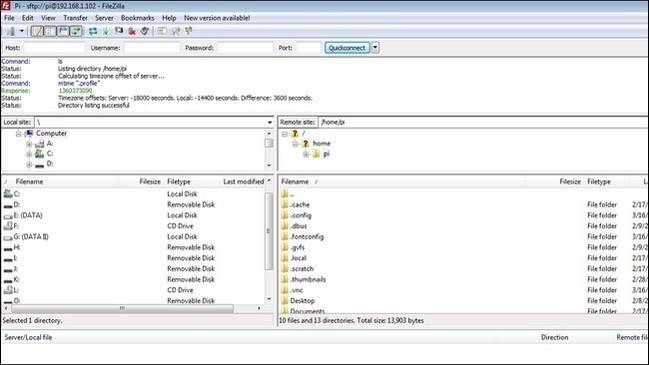
Task: Reconnect to last server toolbar icon
Action: click(x=145, y=31)
